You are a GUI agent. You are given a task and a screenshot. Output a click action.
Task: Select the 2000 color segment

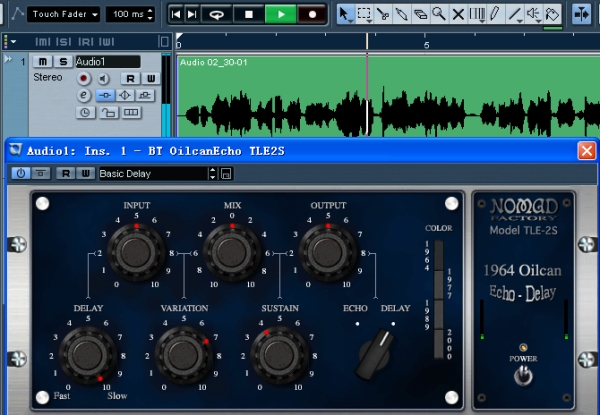(x=439, y=344)
